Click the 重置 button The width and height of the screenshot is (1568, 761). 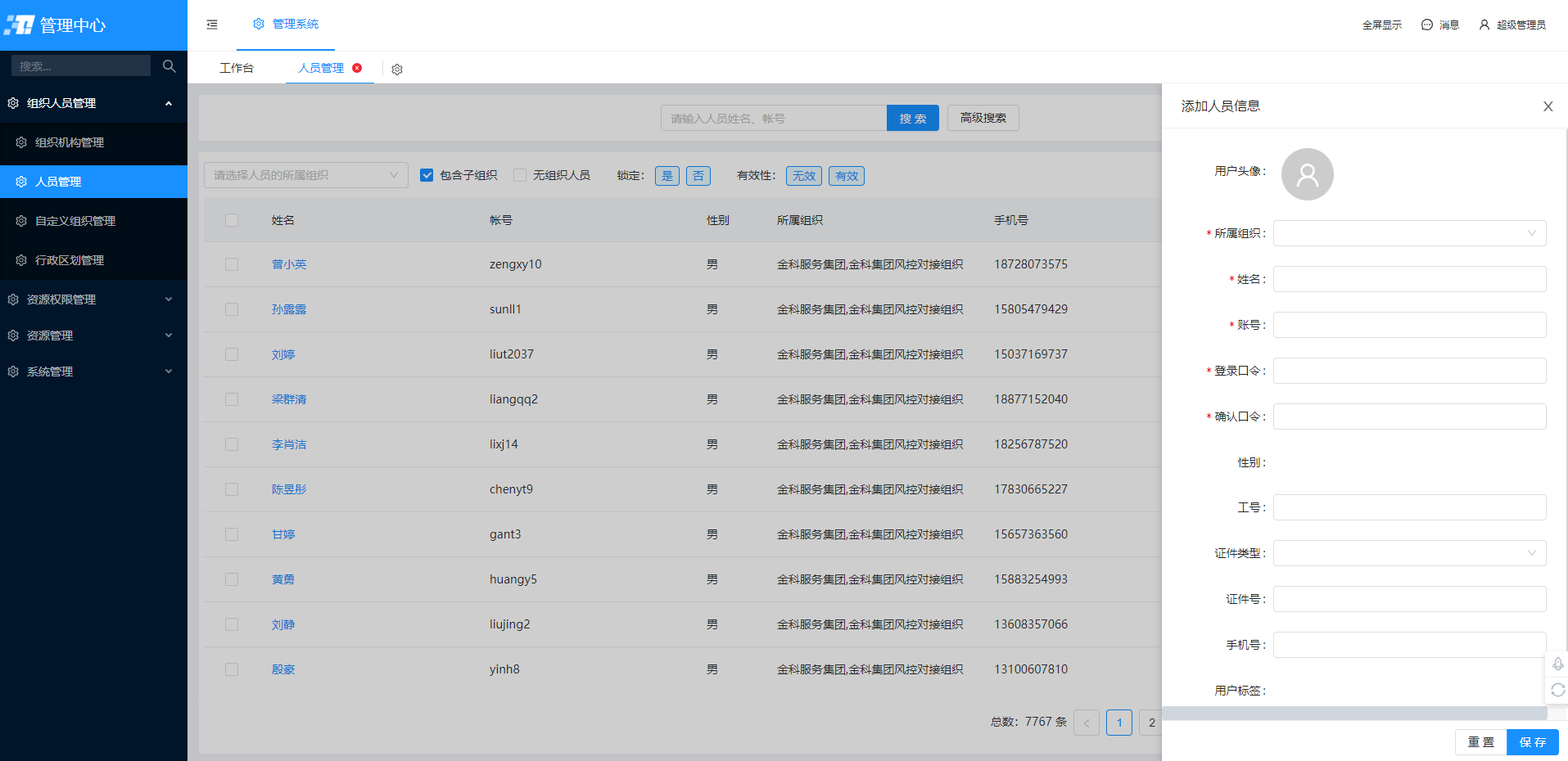[x=1480, y=742]
